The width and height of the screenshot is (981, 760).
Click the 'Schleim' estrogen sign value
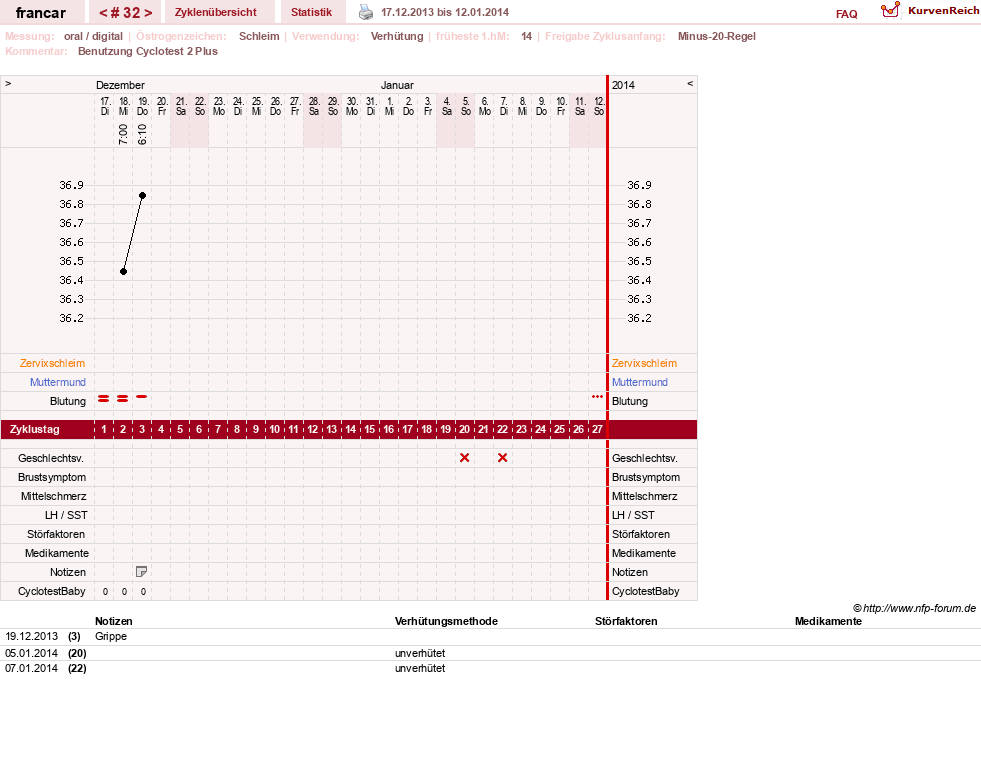coord(259,36)
